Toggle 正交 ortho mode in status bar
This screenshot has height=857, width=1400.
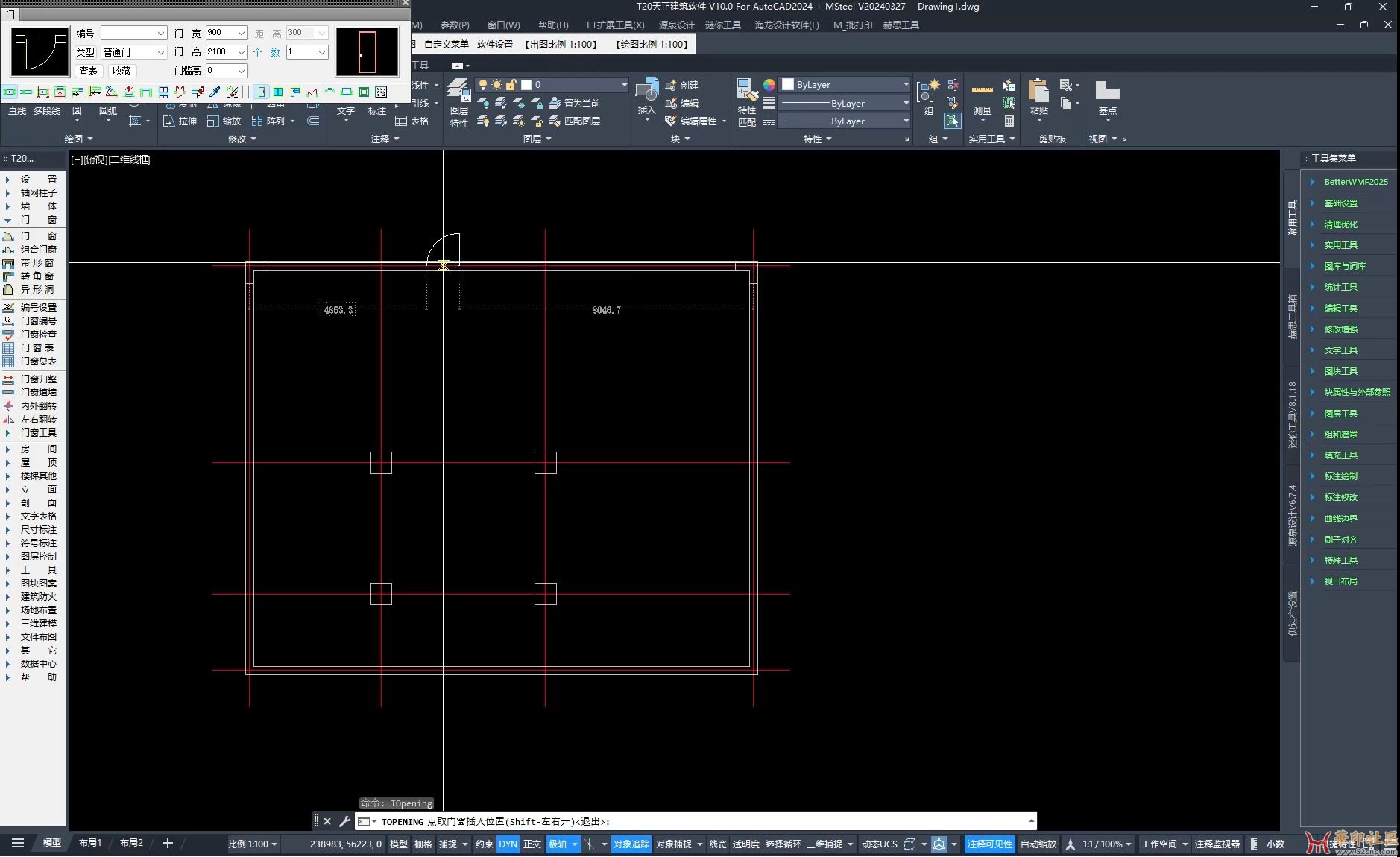532,844
